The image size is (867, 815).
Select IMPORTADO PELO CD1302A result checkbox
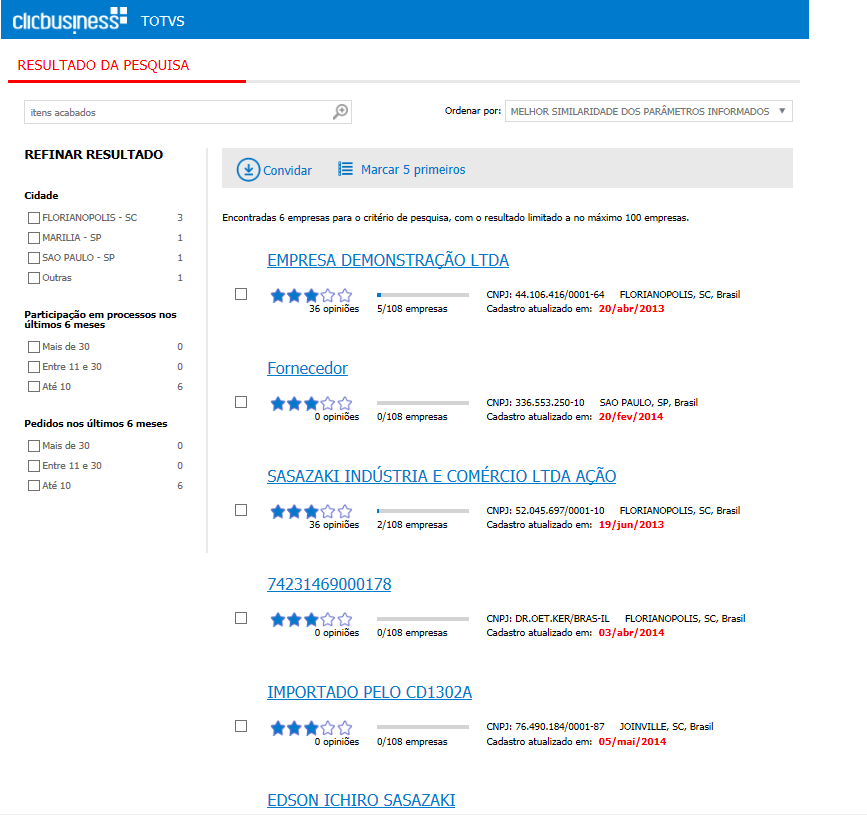[x=241, y=726]
